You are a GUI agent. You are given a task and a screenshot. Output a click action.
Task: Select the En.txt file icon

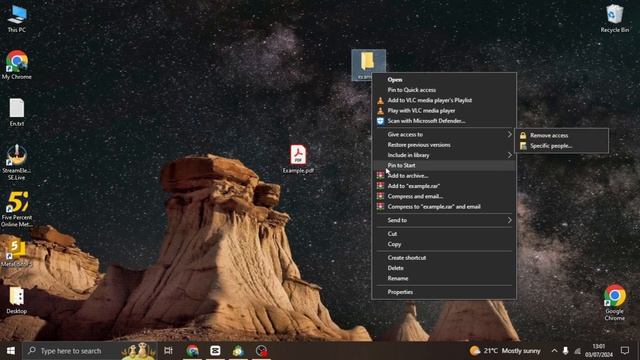point(17,112)
